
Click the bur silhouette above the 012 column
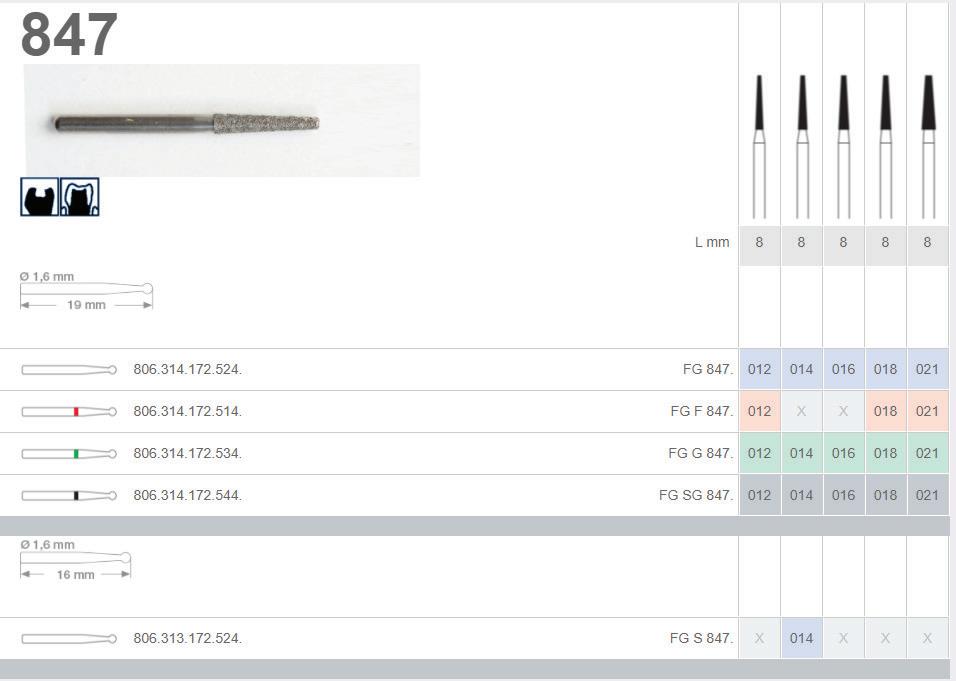pyautogui.click(x=759, y=145)
